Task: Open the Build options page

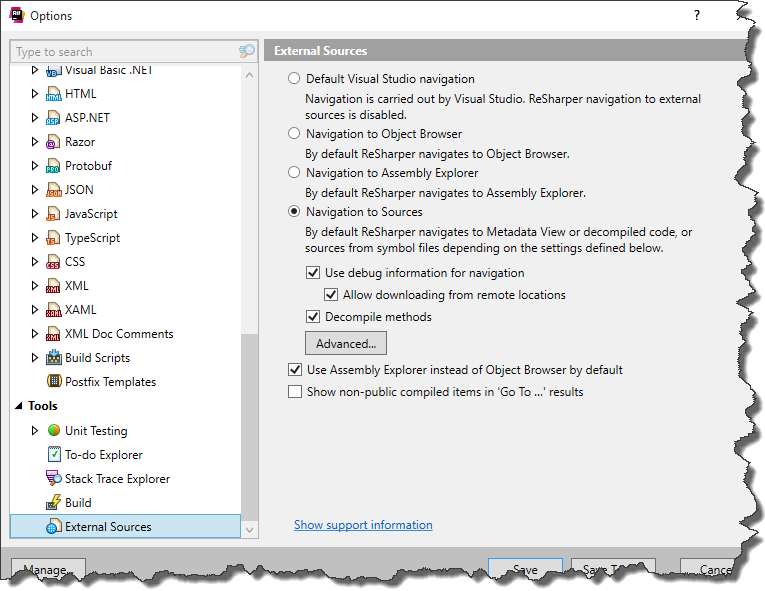Action: (x=78, y=503)
